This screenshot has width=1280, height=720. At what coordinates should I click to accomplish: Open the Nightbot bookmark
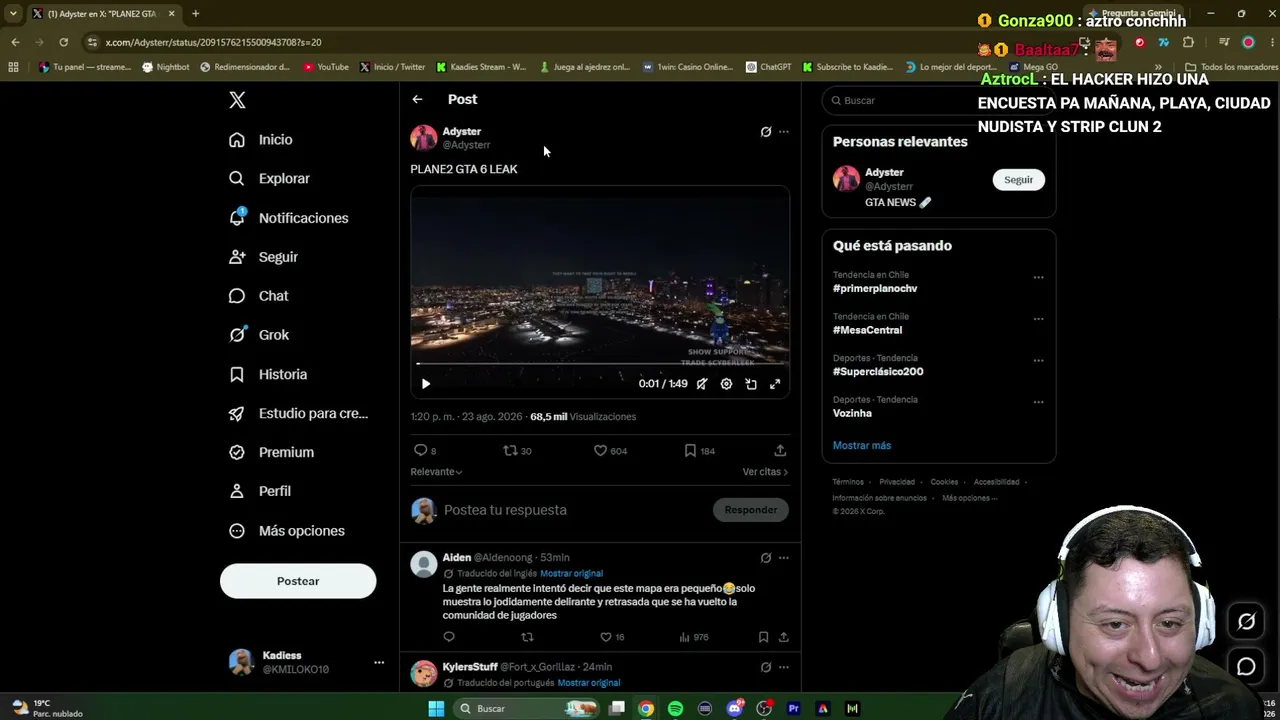point(165,67)
